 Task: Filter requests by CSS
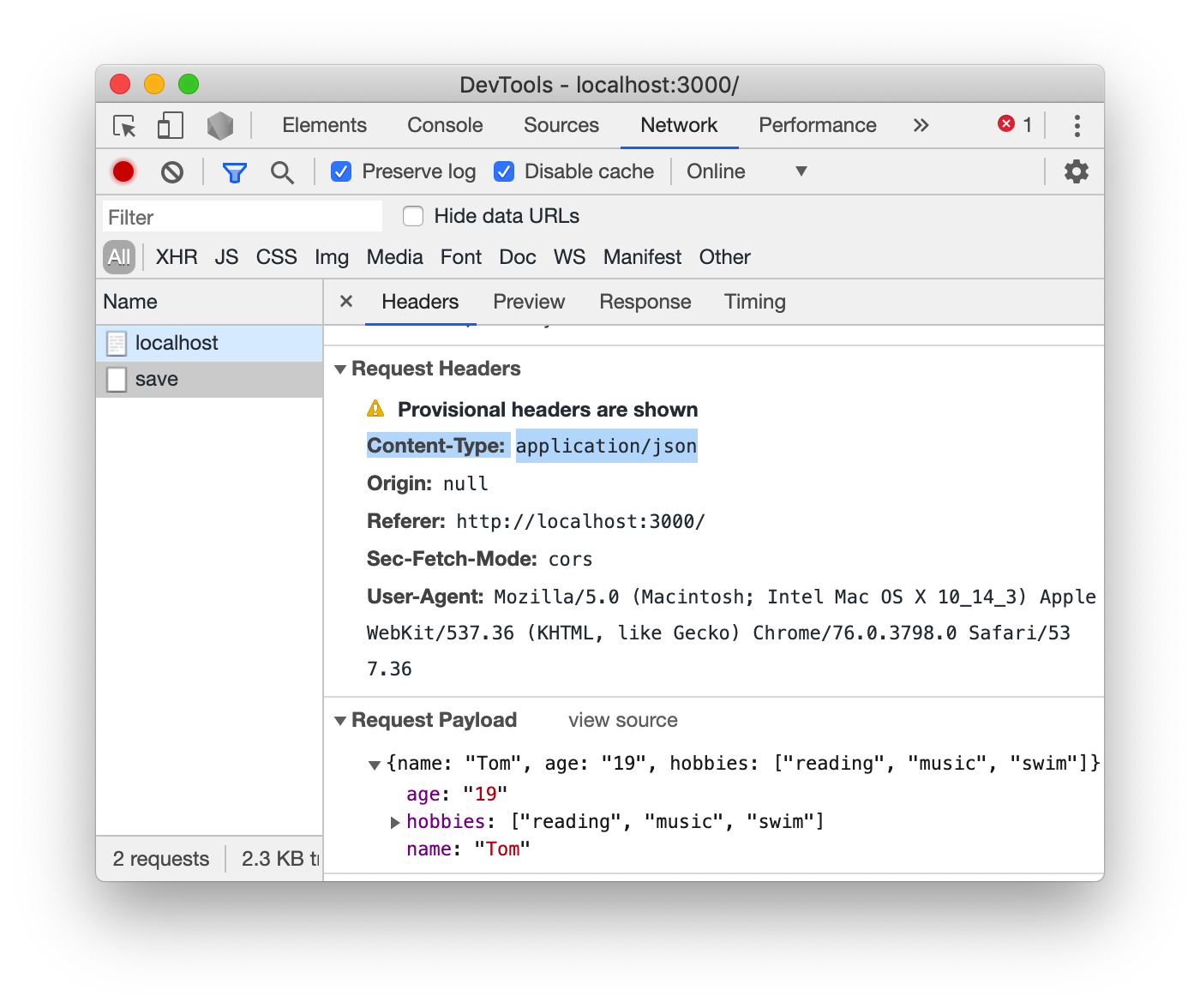[276, 257]
